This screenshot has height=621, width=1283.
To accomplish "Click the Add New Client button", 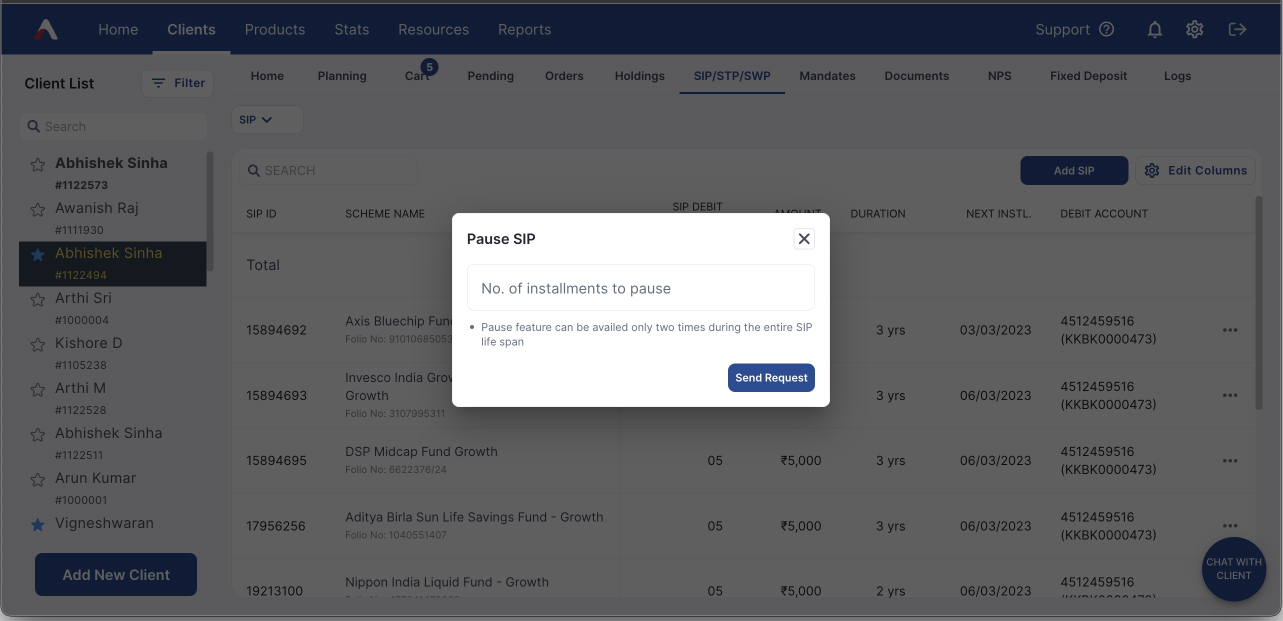I will tap(116, 575).
